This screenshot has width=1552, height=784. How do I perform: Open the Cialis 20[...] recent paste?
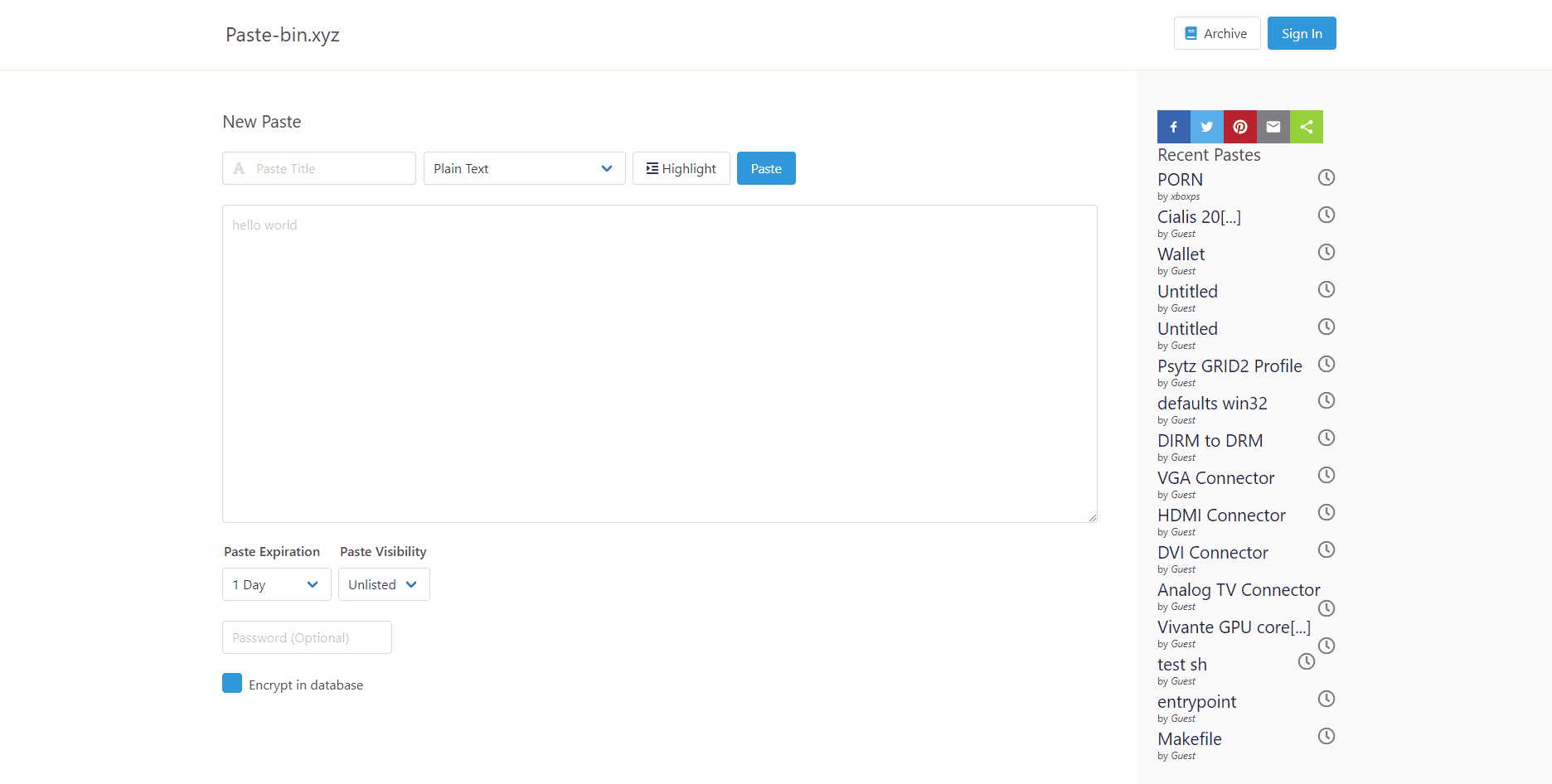point(1199,217)
